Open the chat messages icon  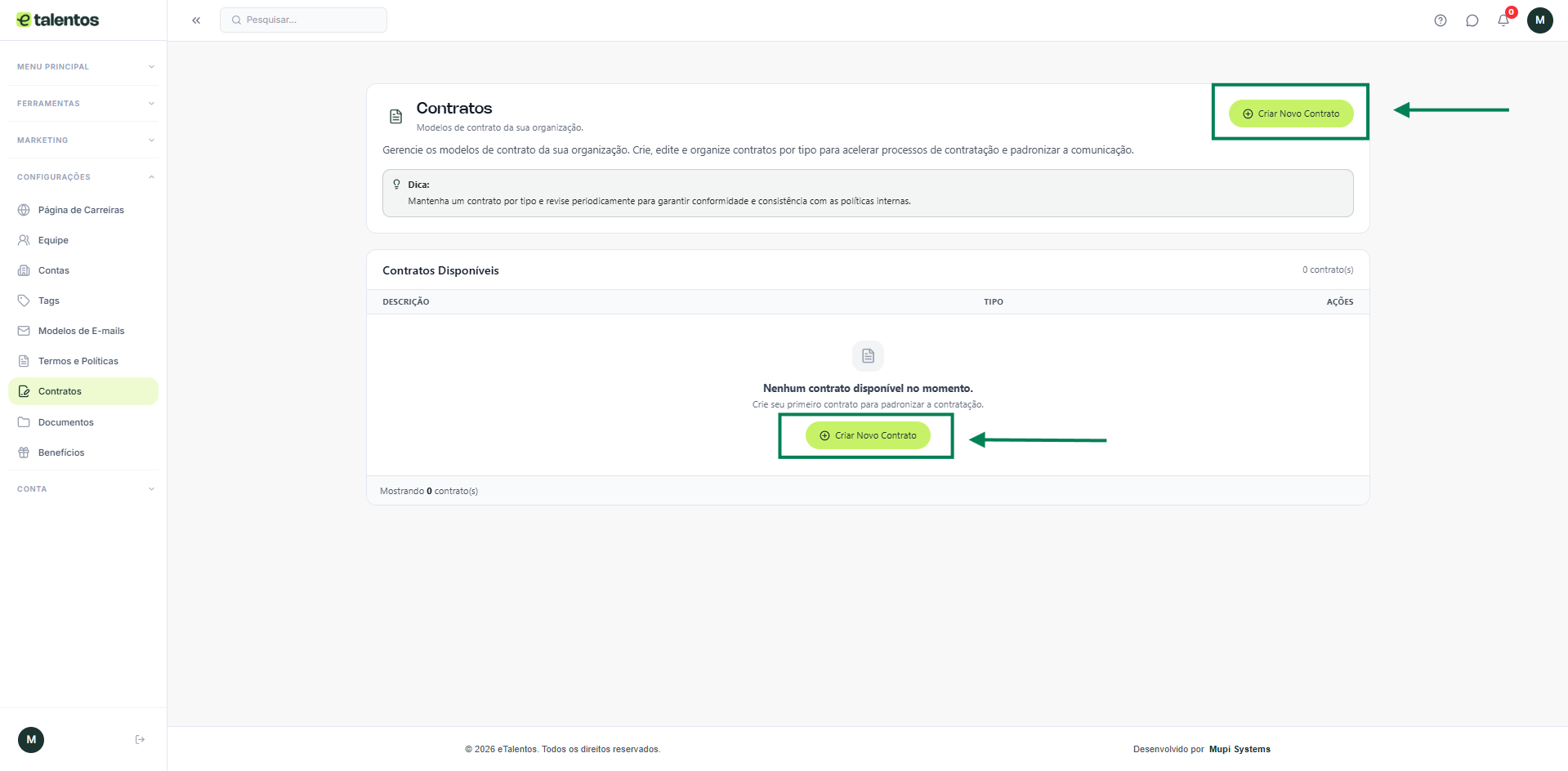1472,20
